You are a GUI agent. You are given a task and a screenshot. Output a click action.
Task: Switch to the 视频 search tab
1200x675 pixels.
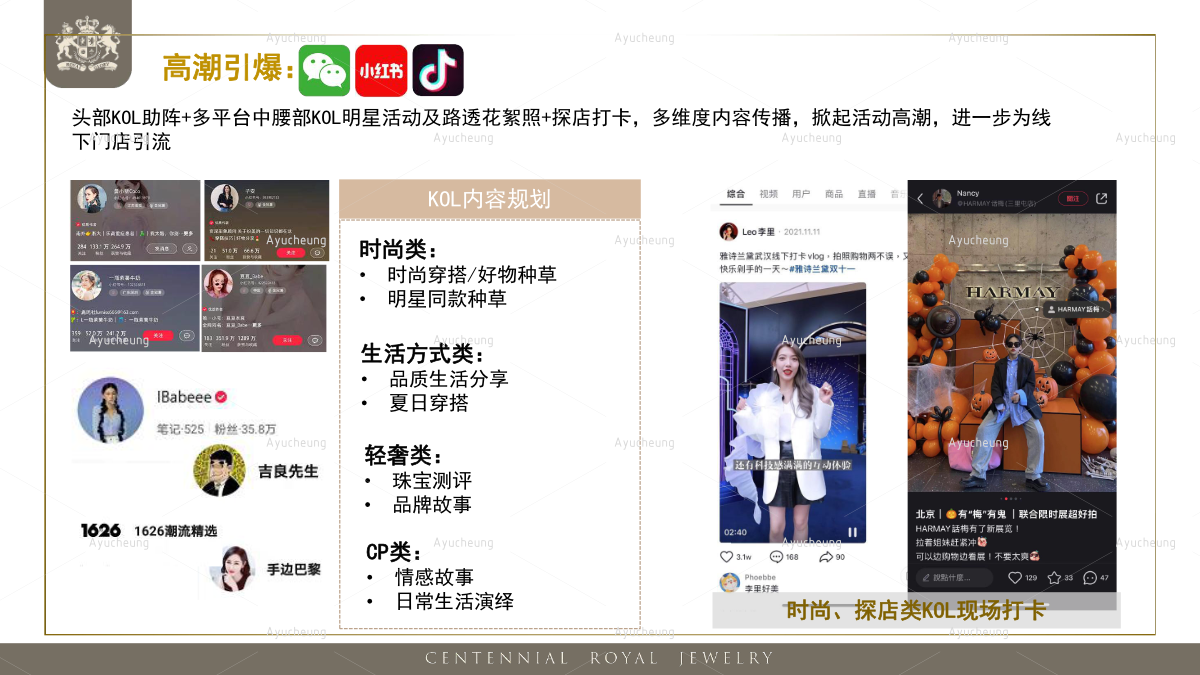(768, 194)
